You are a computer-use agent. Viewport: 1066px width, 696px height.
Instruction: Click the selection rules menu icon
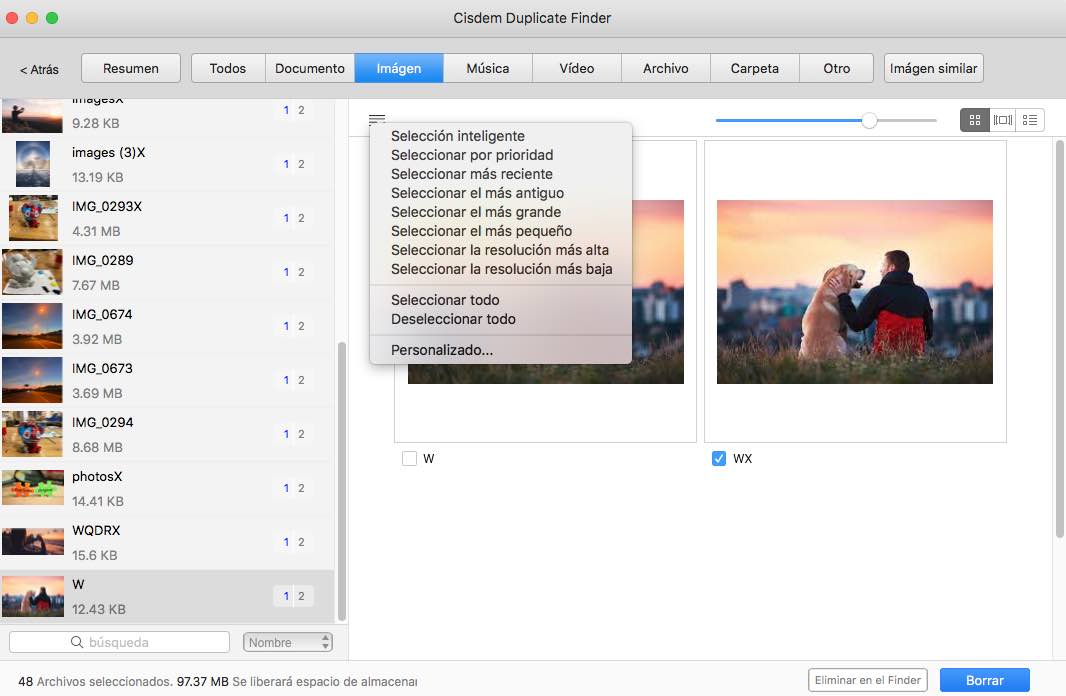click(x=376, y=119)
